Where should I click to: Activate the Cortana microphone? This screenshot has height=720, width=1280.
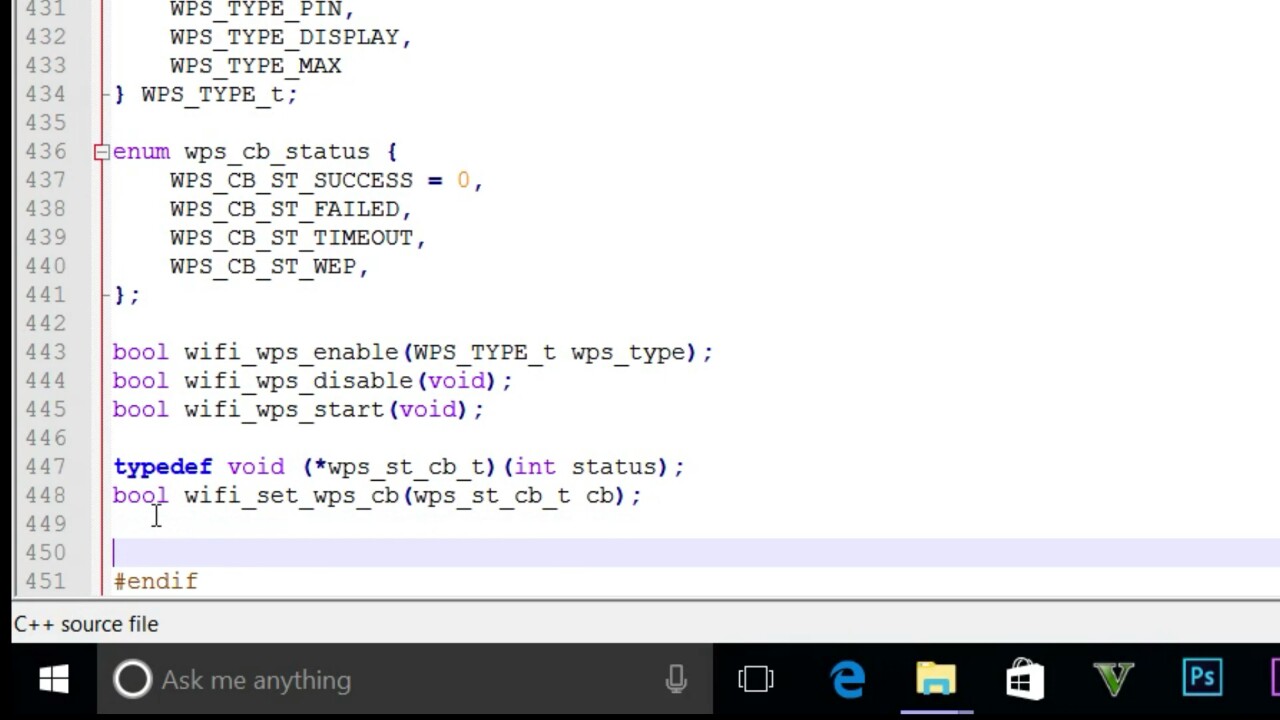point(676,680)
